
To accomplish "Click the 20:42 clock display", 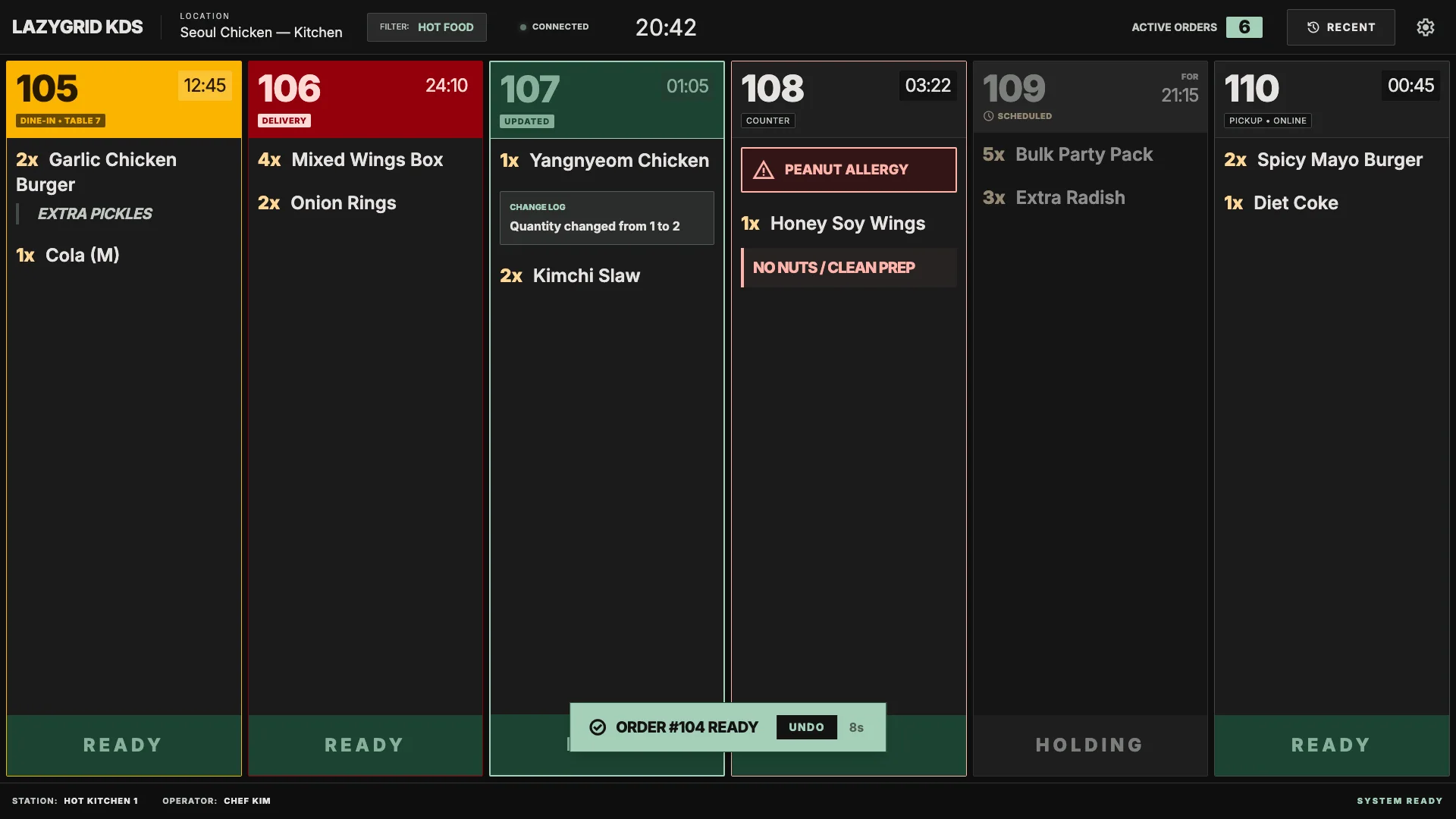I will [666, 27].
